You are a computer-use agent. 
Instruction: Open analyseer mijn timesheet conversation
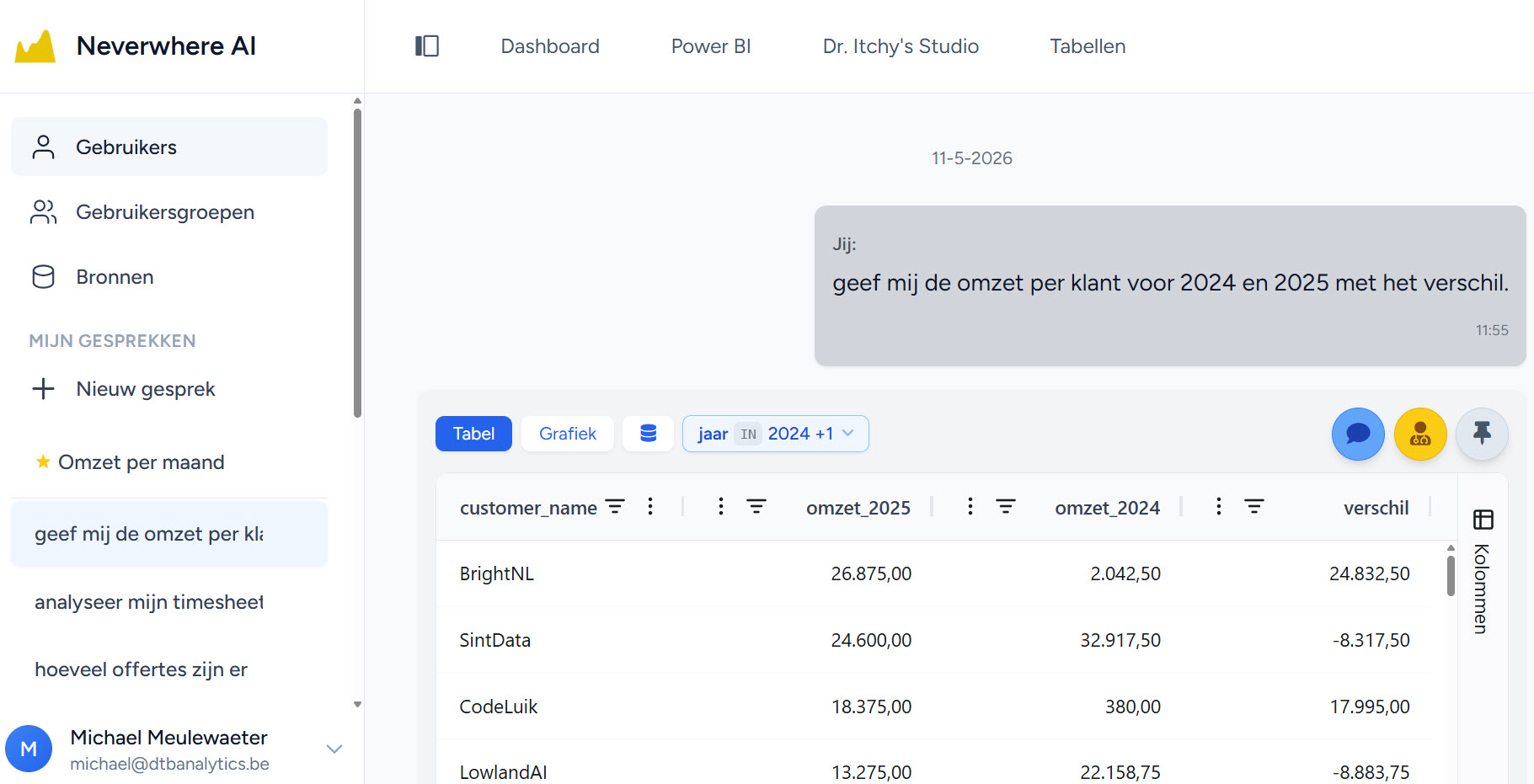169,602
